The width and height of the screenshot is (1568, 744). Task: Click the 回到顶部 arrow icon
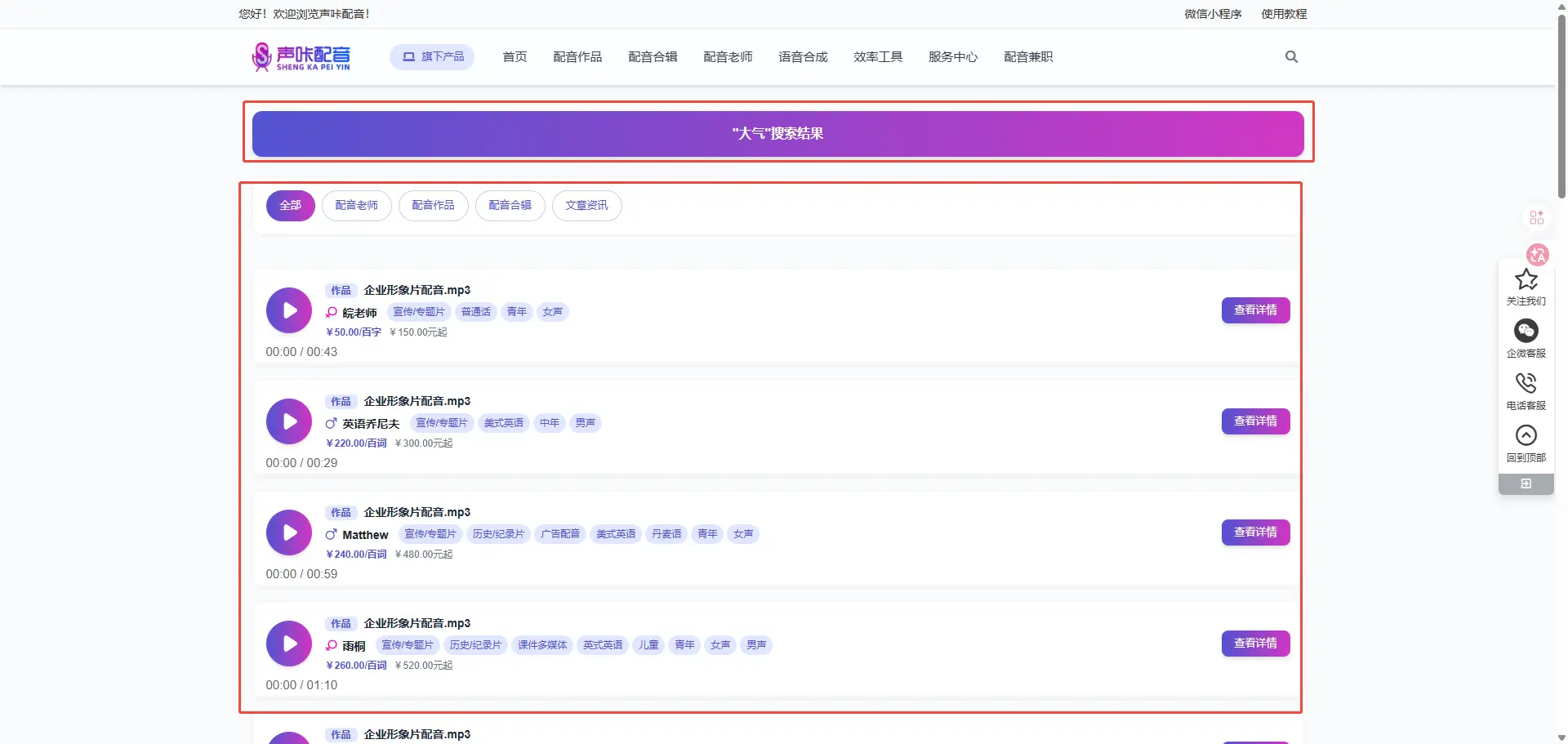[1526, 435]
